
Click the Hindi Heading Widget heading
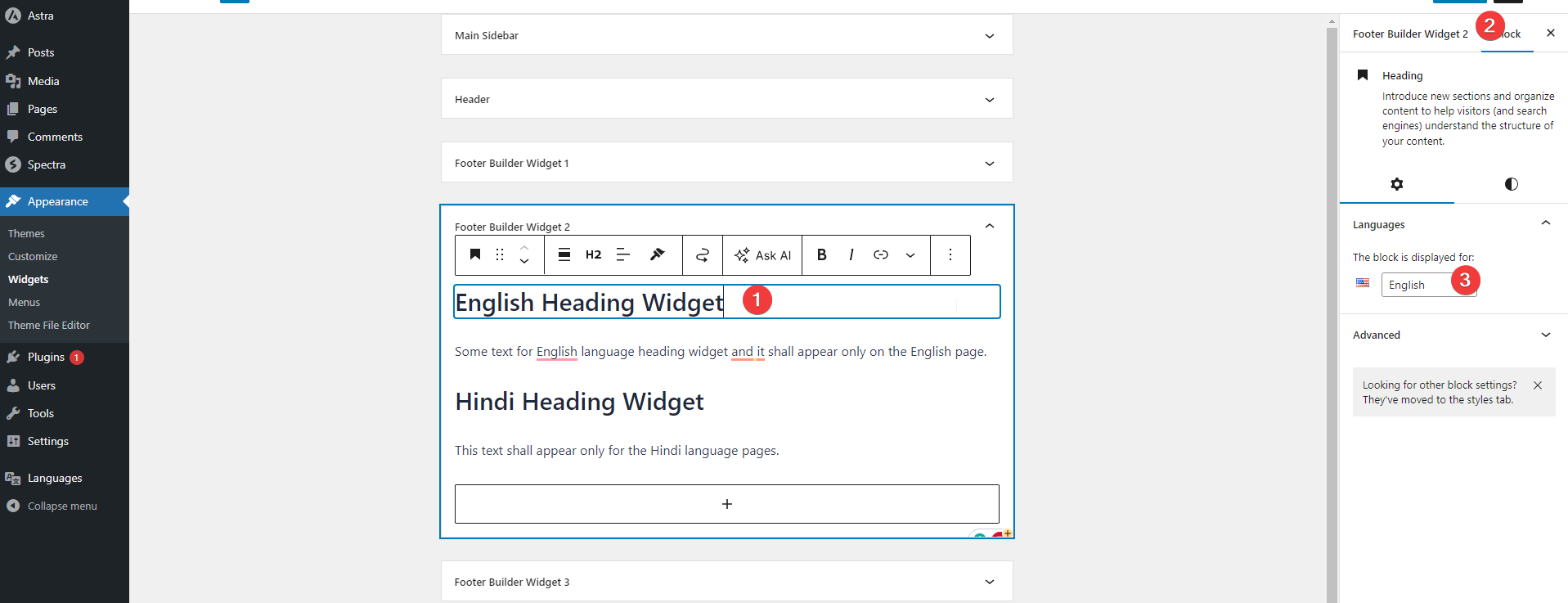click(x=579, y=402)
